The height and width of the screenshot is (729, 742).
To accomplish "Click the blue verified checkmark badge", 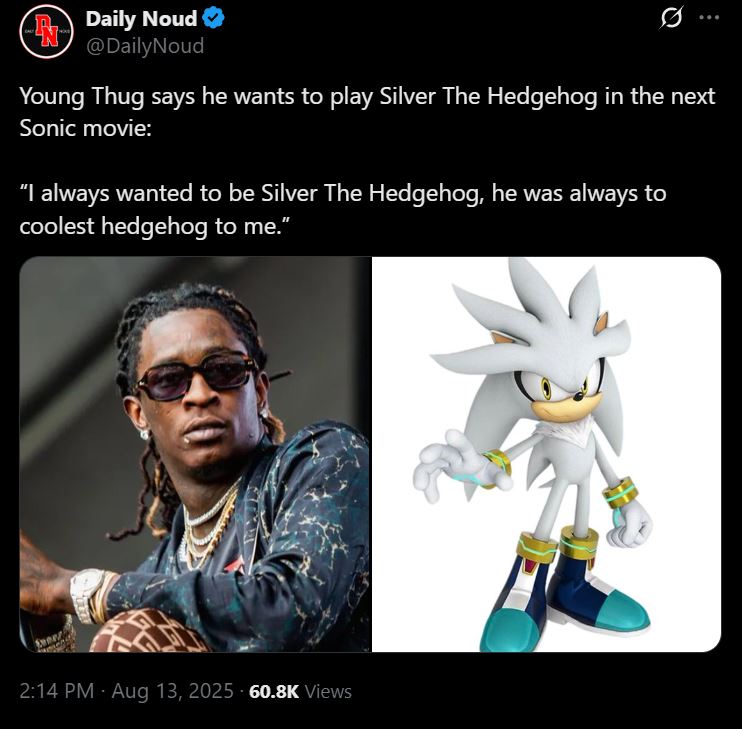I will click(213, 18).
